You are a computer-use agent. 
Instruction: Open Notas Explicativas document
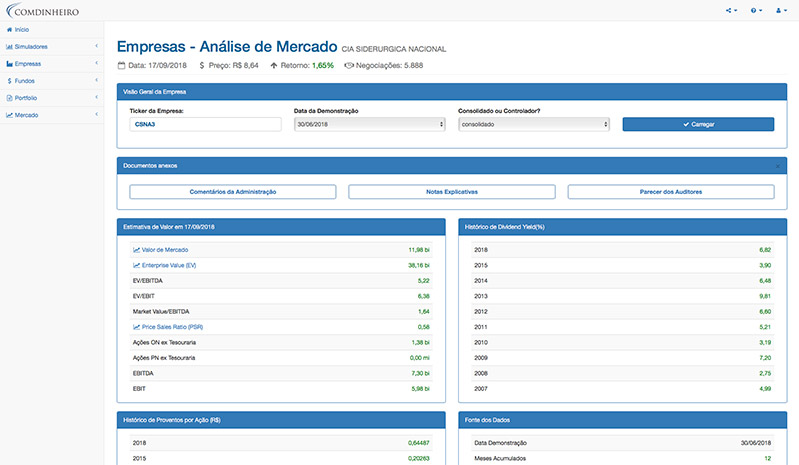pyautogui.click(x=452, y=192)
